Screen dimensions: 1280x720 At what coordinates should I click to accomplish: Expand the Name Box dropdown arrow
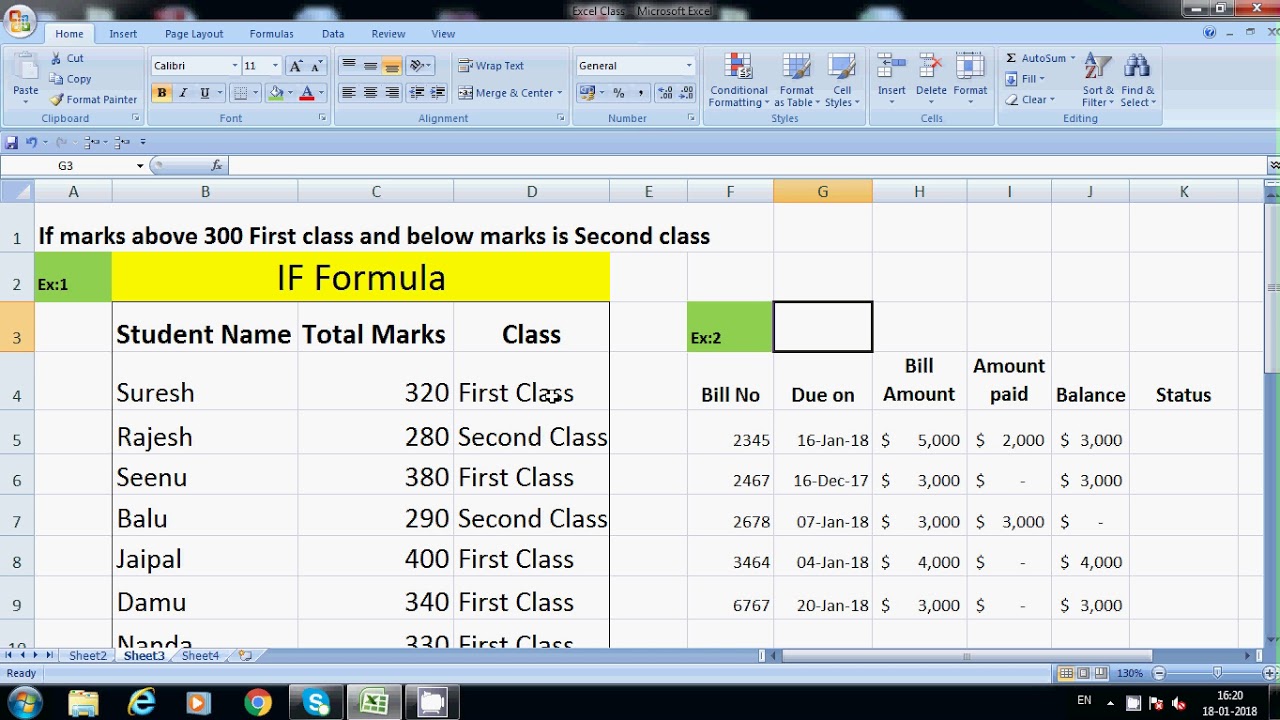[x=140, y=166]
